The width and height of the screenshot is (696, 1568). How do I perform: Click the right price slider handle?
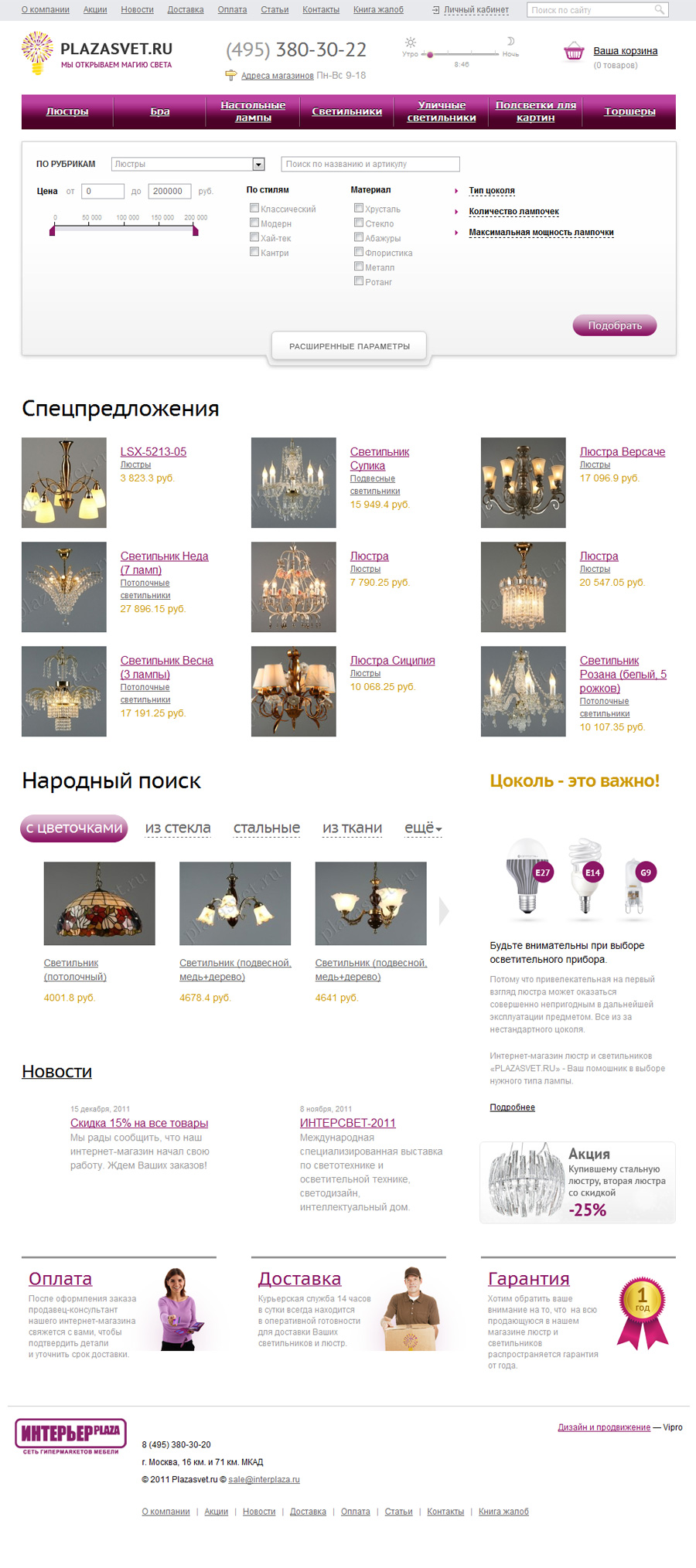(195, 231)
